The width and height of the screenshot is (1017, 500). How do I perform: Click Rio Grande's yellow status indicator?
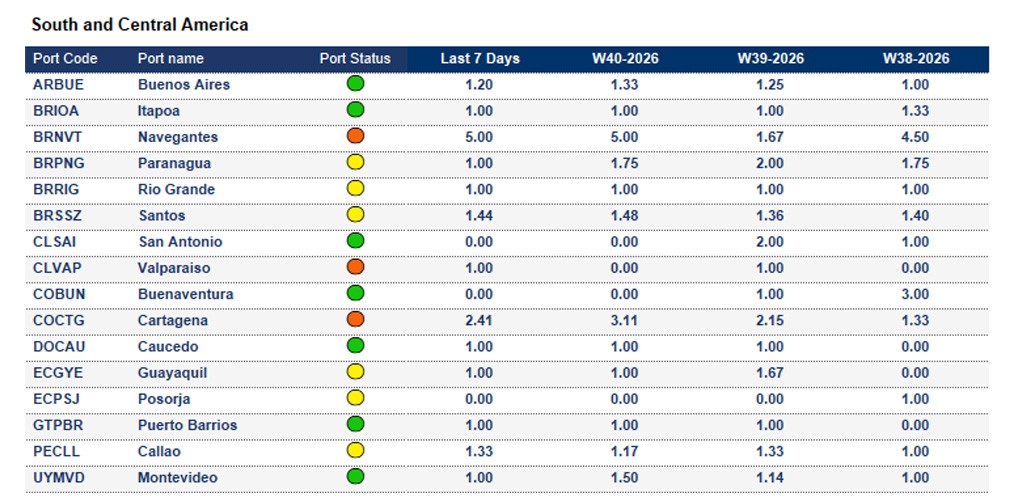(355, 189)
